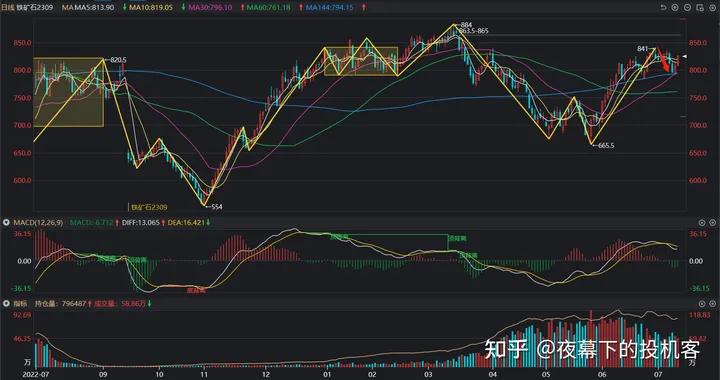This screenshot has height=380, width=720.
Task: Click the DIFF:13.065 value
Action: coord(140,223)
